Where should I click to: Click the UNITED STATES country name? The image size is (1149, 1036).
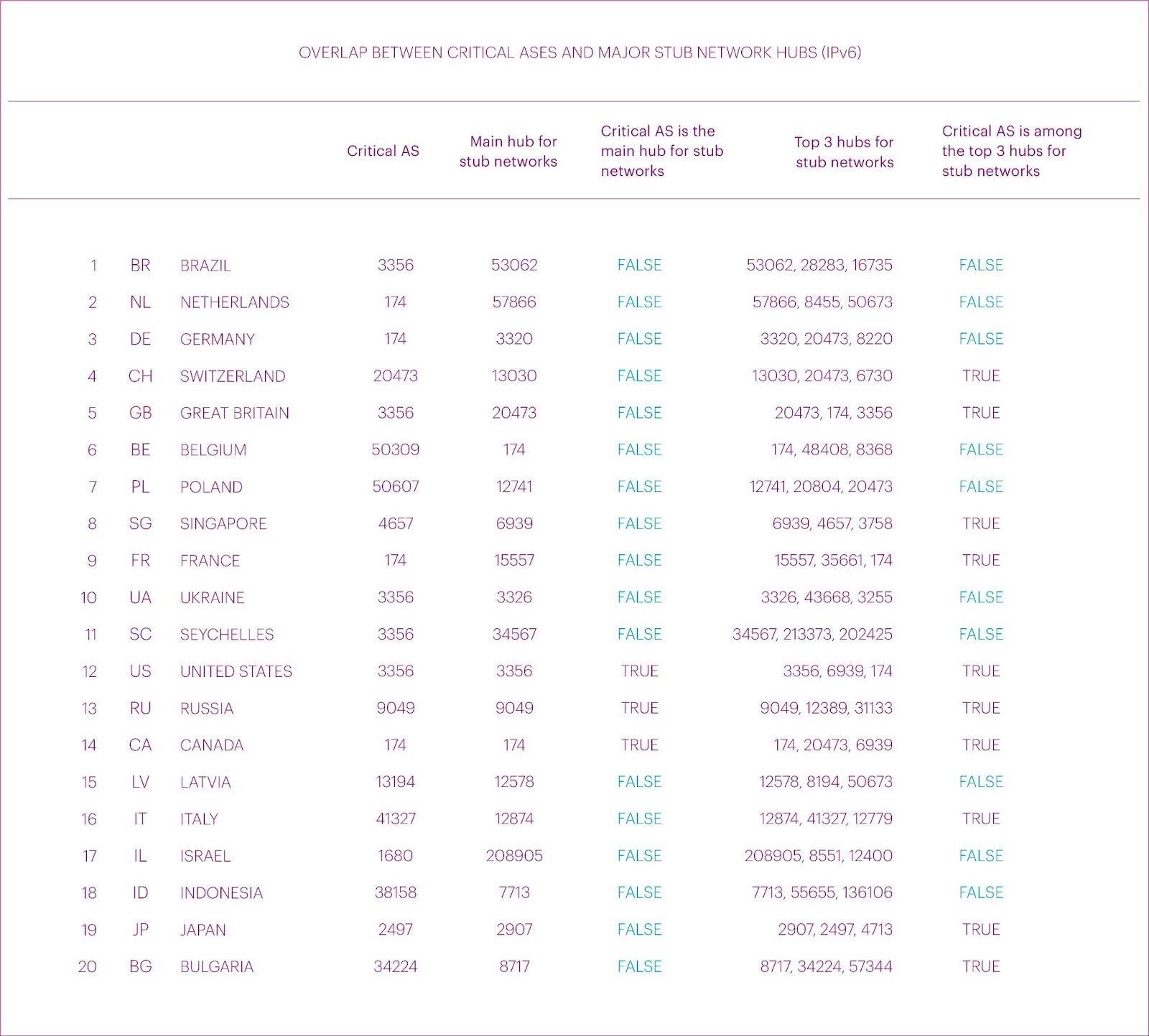tap(236, 671)
